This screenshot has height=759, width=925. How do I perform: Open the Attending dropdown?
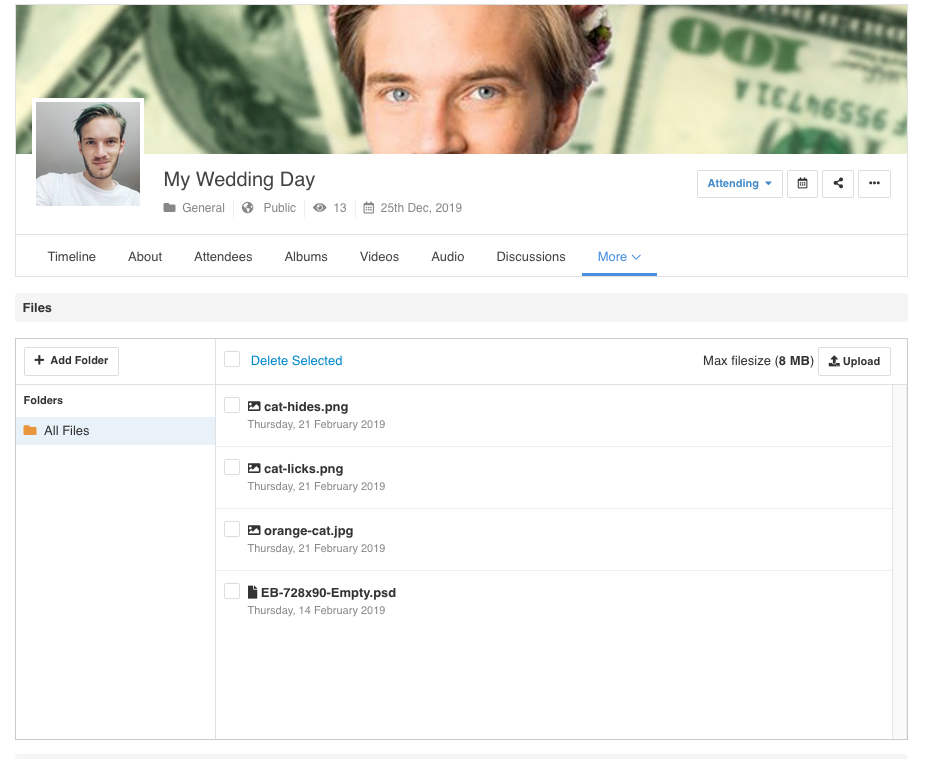739,183
